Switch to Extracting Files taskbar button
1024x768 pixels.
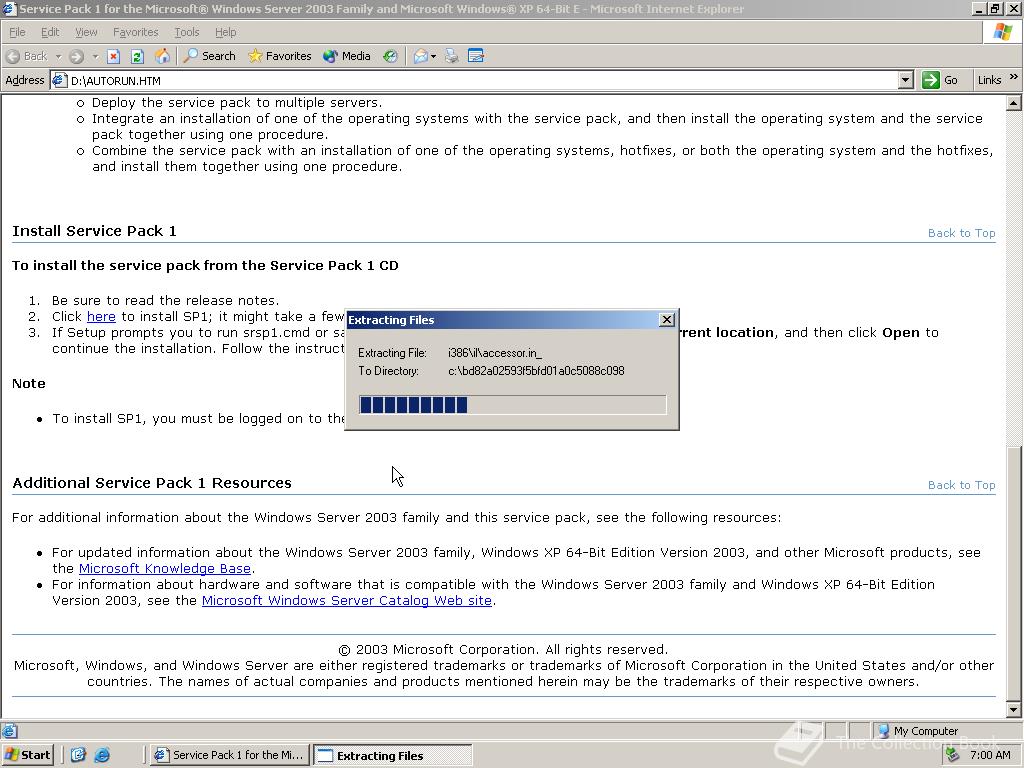click(392, 756)
